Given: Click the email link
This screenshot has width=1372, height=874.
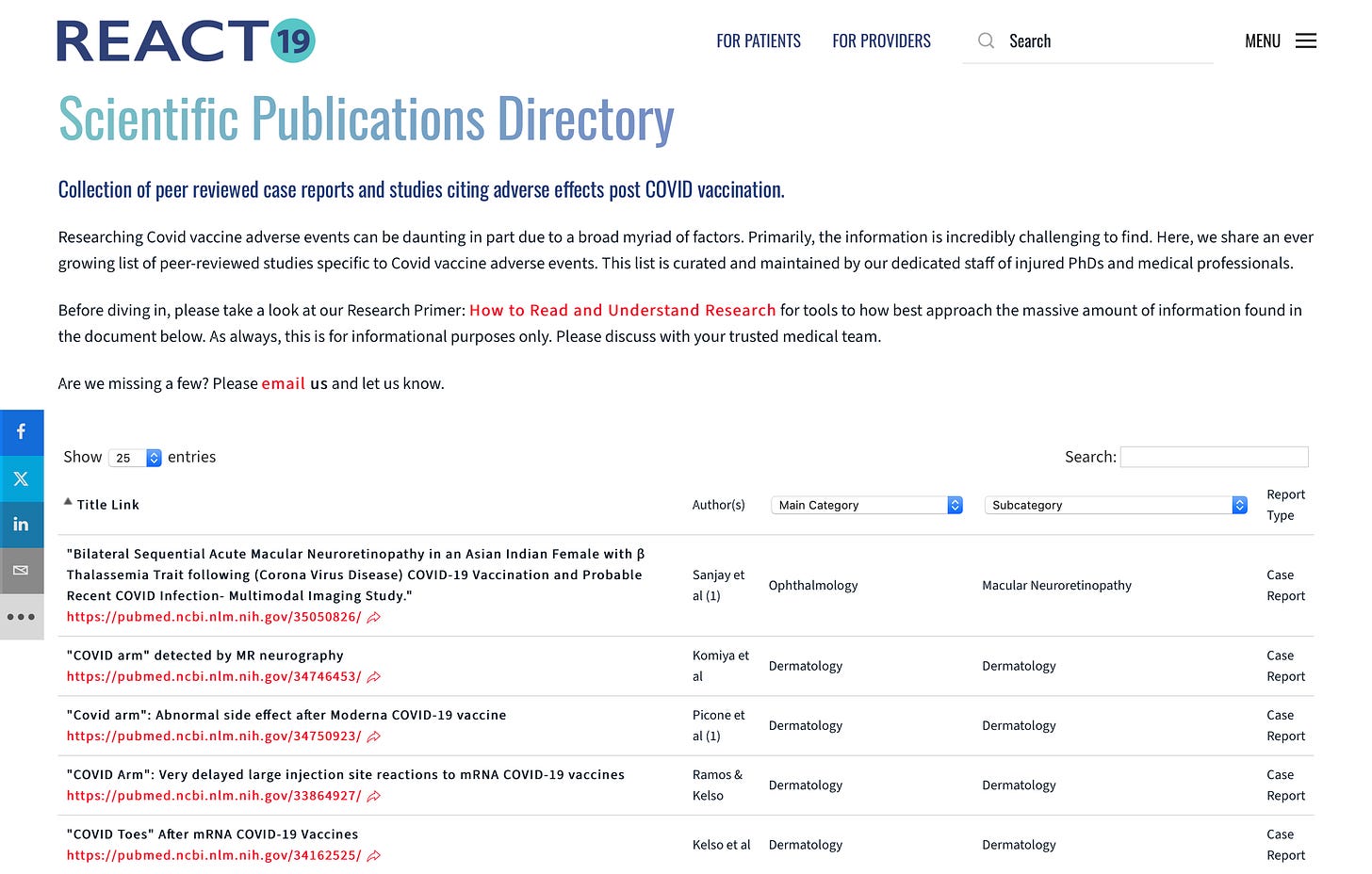Looking at the screenshot, I should click(283, 383).
